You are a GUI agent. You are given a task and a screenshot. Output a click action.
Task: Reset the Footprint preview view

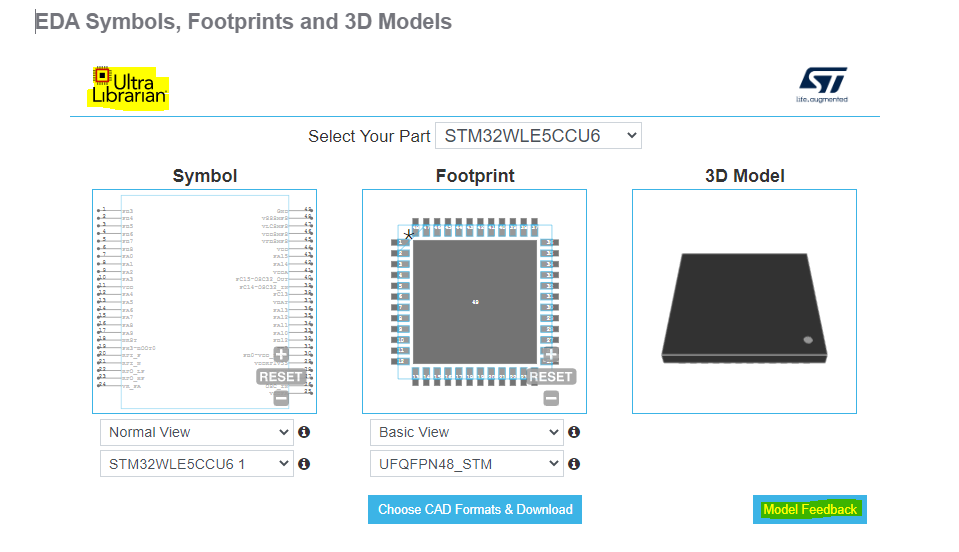point(550,377)
